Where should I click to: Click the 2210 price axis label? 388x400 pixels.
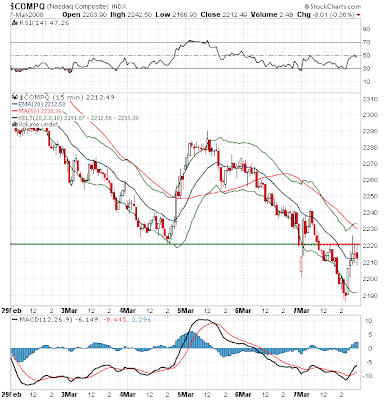click(370, 263)
